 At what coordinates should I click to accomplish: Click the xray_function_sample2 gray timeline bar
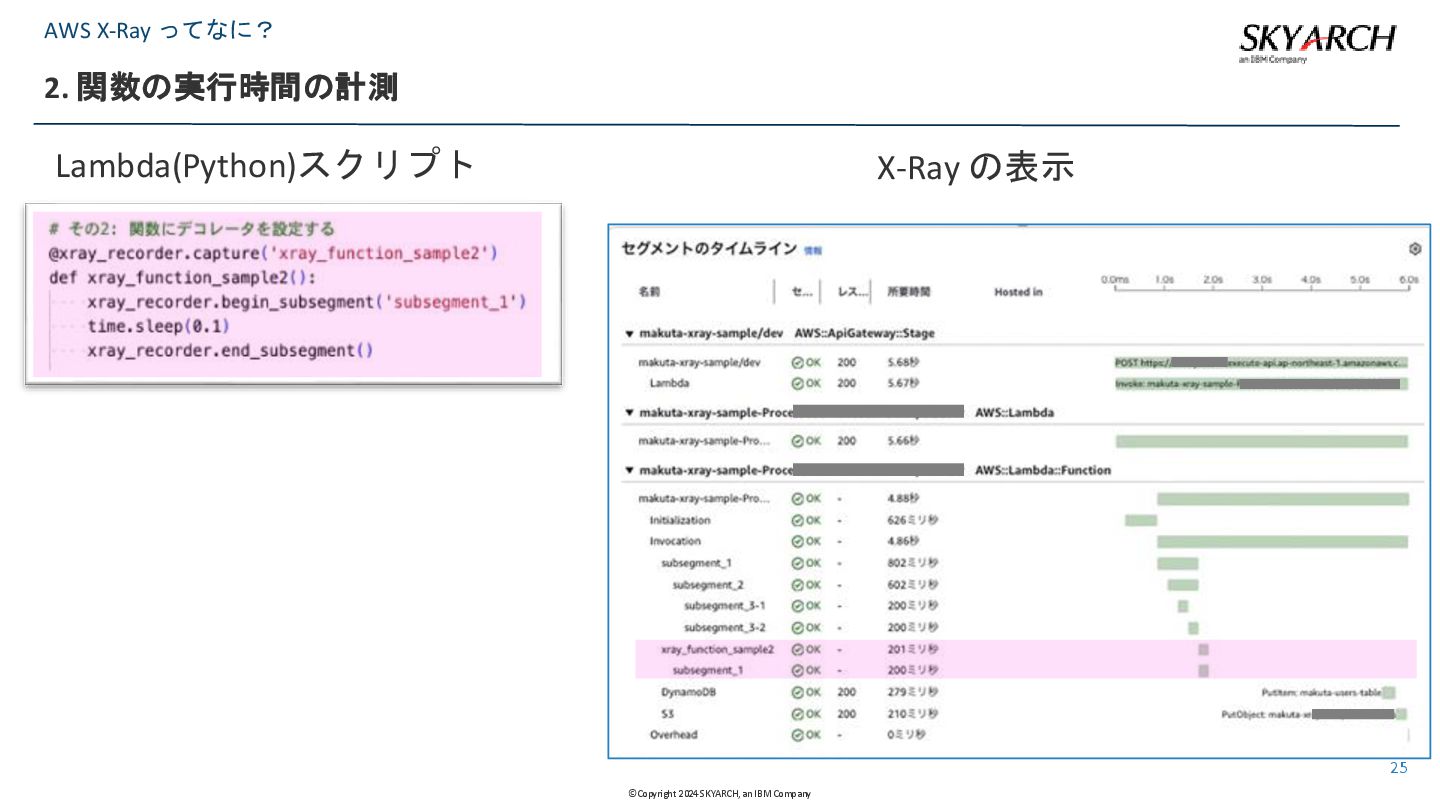[x=1204, y=649]
